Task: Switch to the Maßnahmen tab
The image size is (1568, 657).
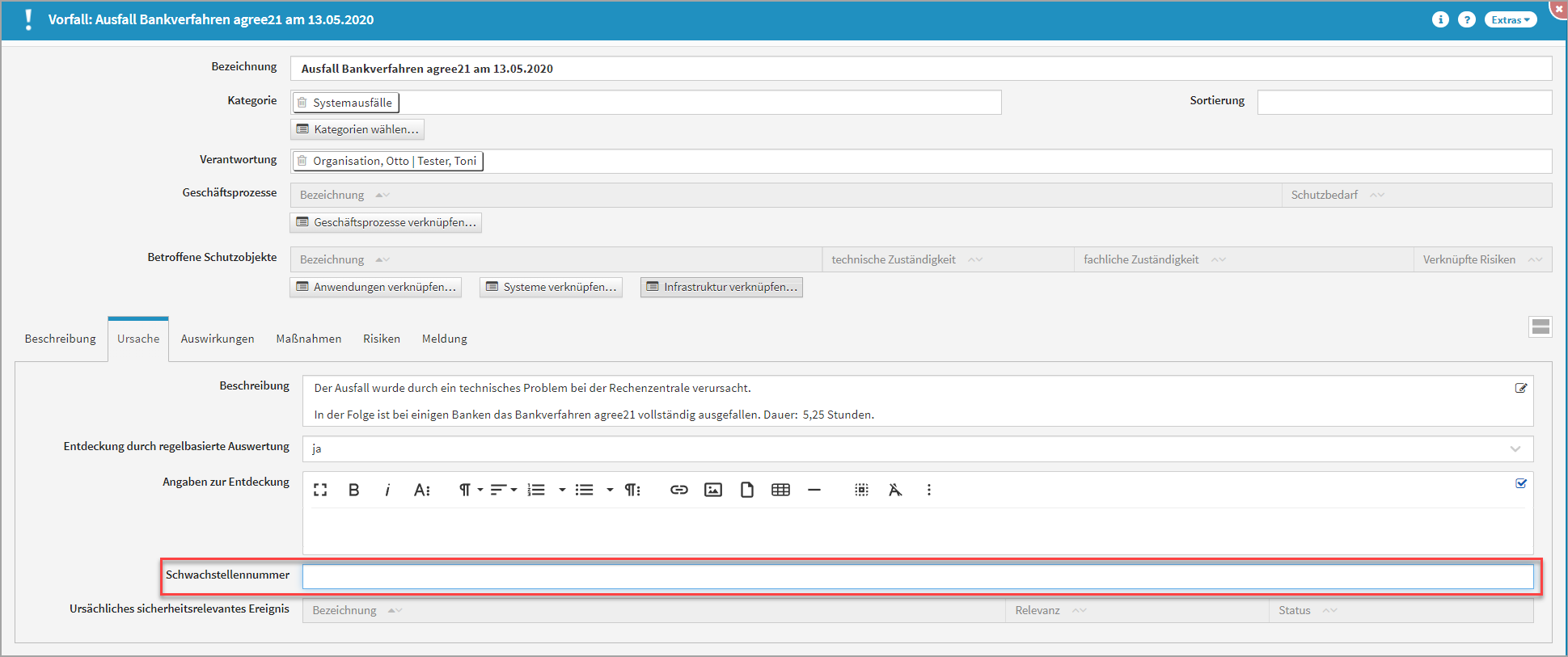Action: click(x=308, y=339)
